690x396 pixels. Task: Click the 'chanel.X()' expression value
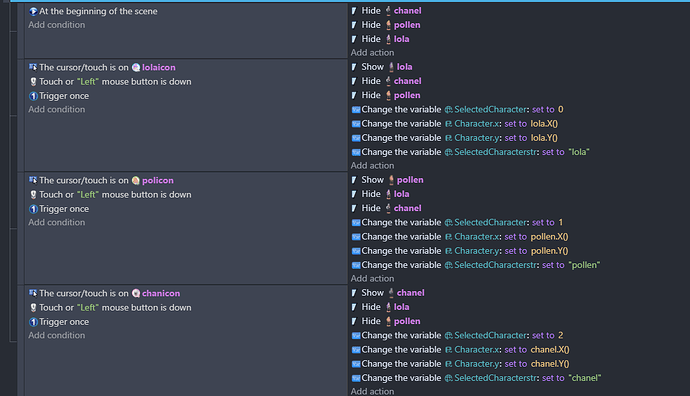pos(550,350)
